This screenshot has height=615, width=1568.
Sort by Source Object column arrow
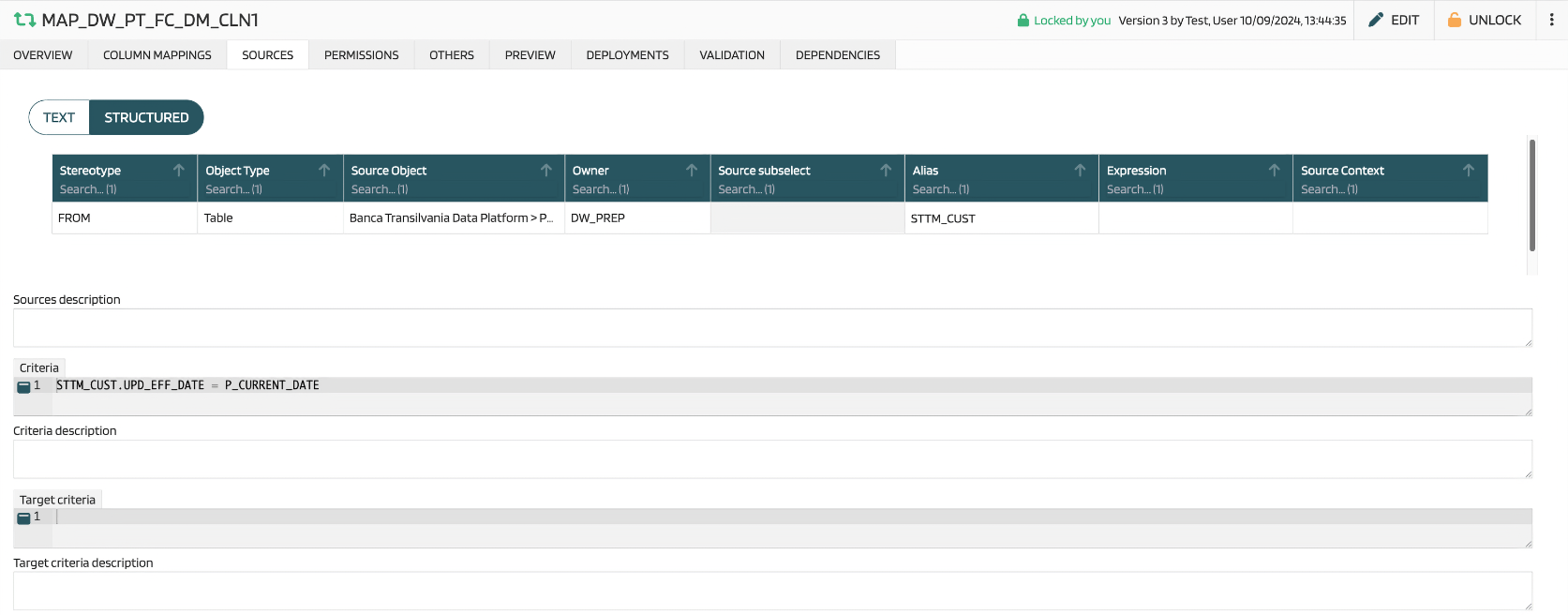(546, 171)
